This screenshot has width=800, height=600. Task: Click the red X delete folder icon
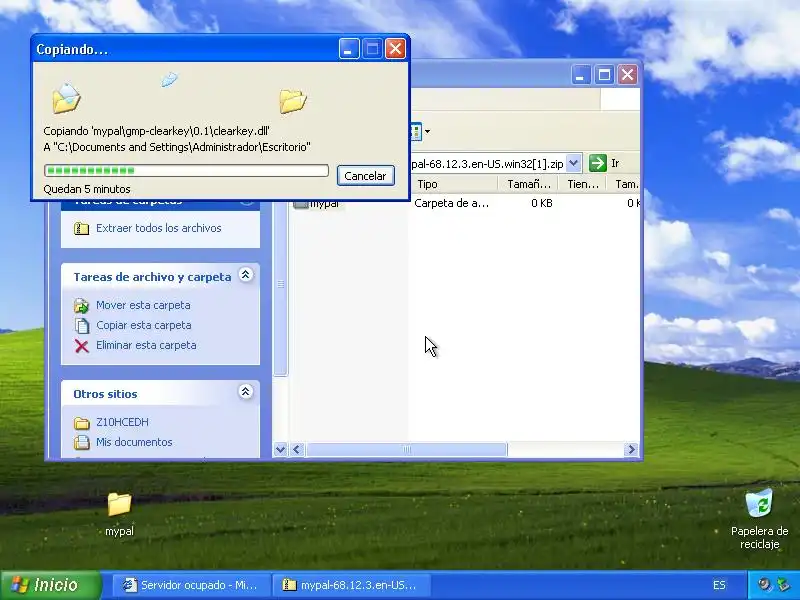coord(82,346)
